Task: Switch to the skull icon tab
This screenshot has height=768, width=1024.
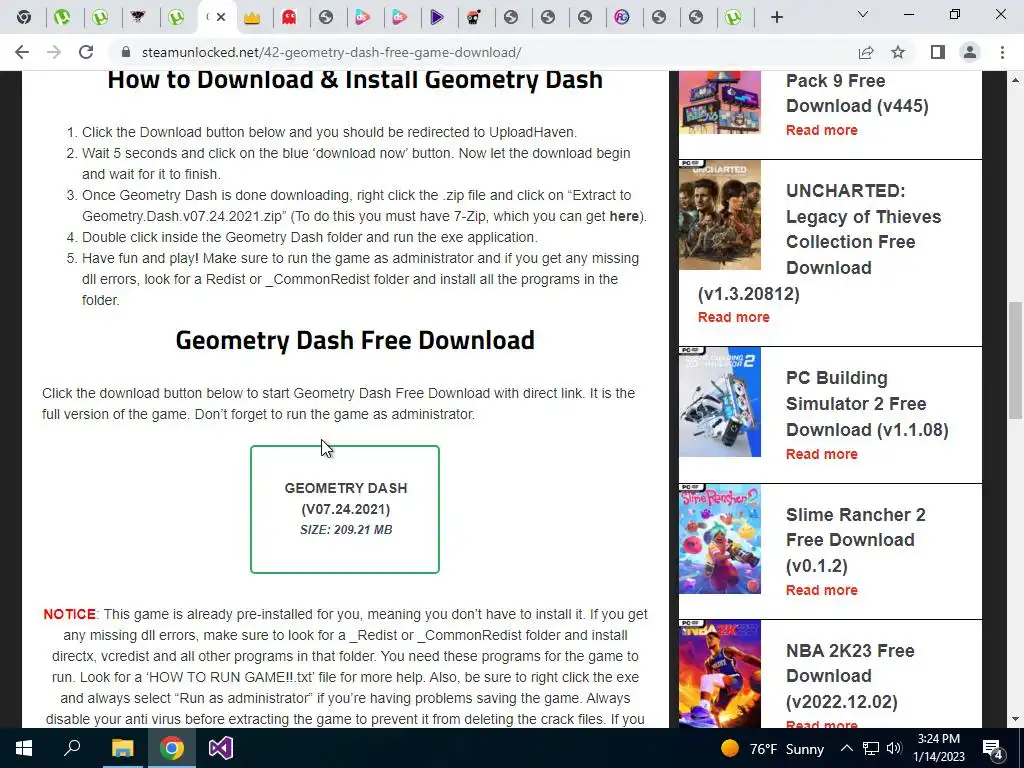Action: (474, 18)
